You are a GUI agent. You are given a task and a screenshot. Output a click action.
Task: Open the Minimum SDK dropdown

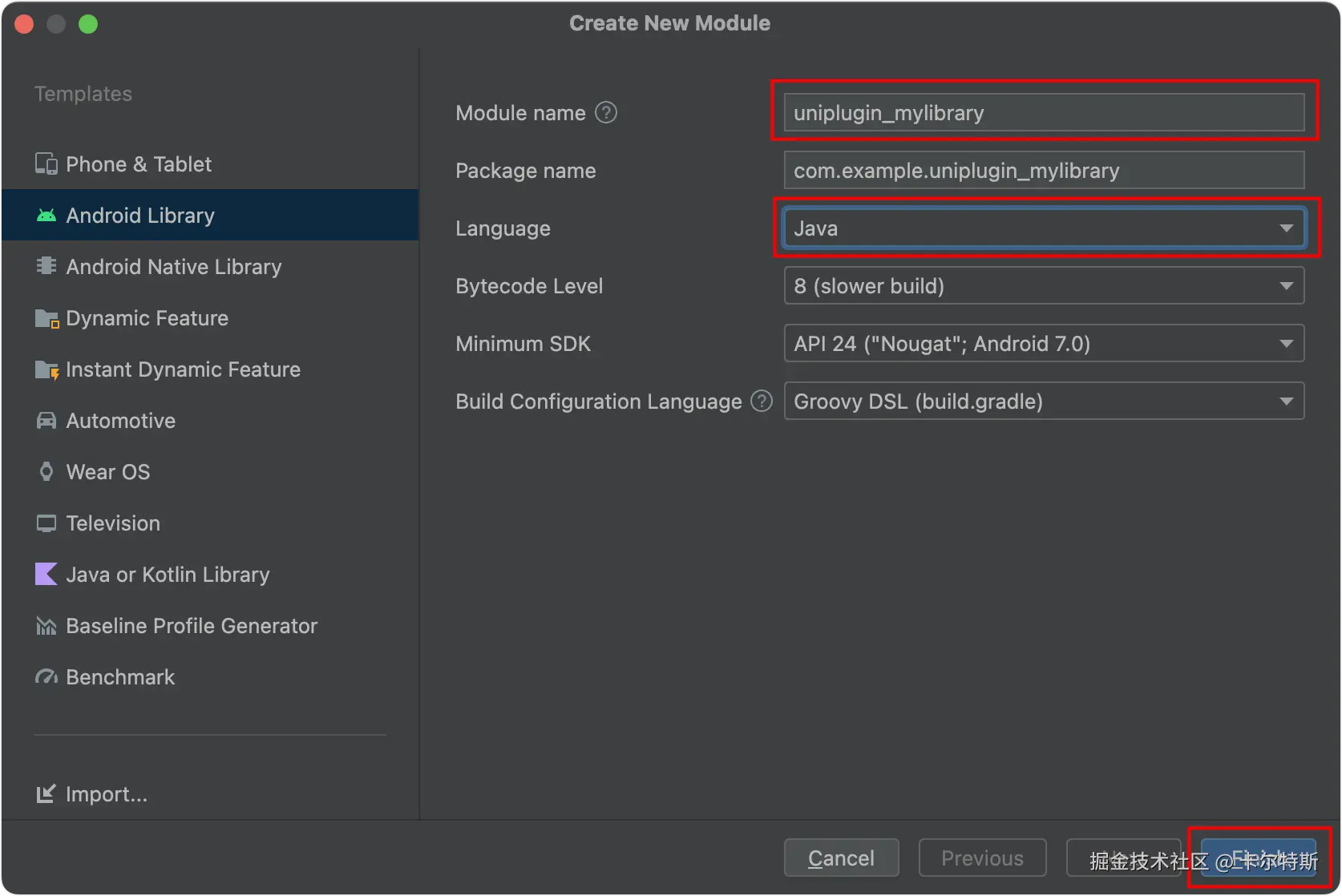pos(1044,344)
